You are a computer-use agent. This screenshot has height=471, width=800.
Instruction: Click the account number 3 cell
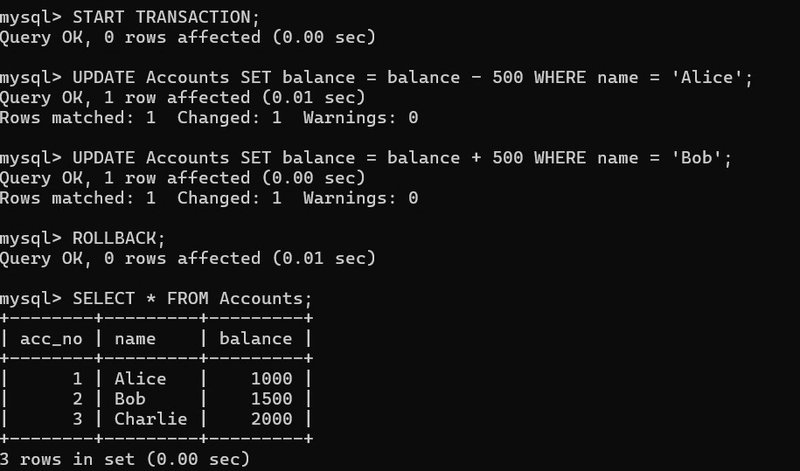[80, 419]
